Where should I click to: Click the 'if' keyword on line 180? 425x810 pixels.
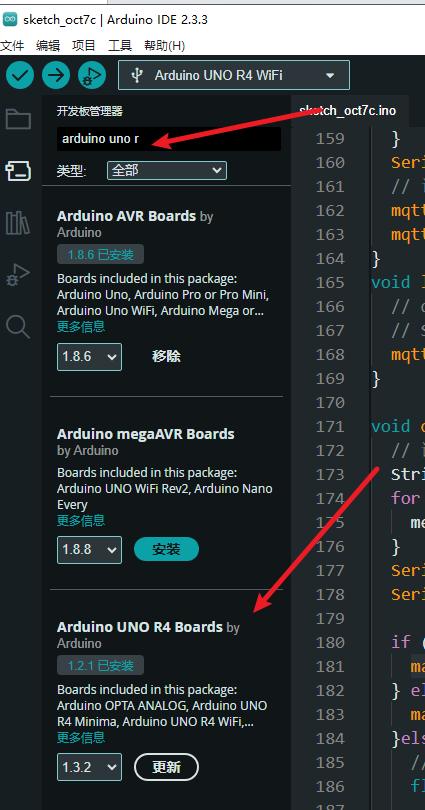(401, 643)
